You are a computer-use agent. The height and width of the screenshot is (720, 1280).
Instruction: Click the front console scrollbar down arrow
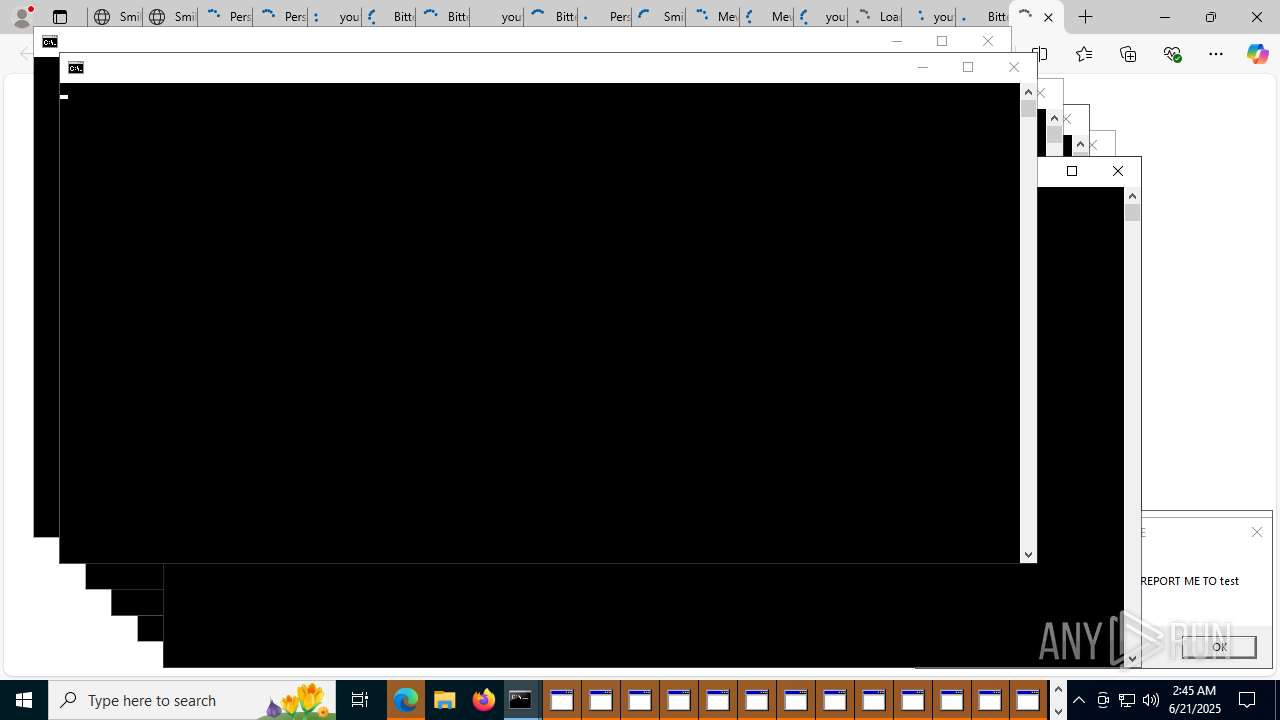coord(1028,555)
